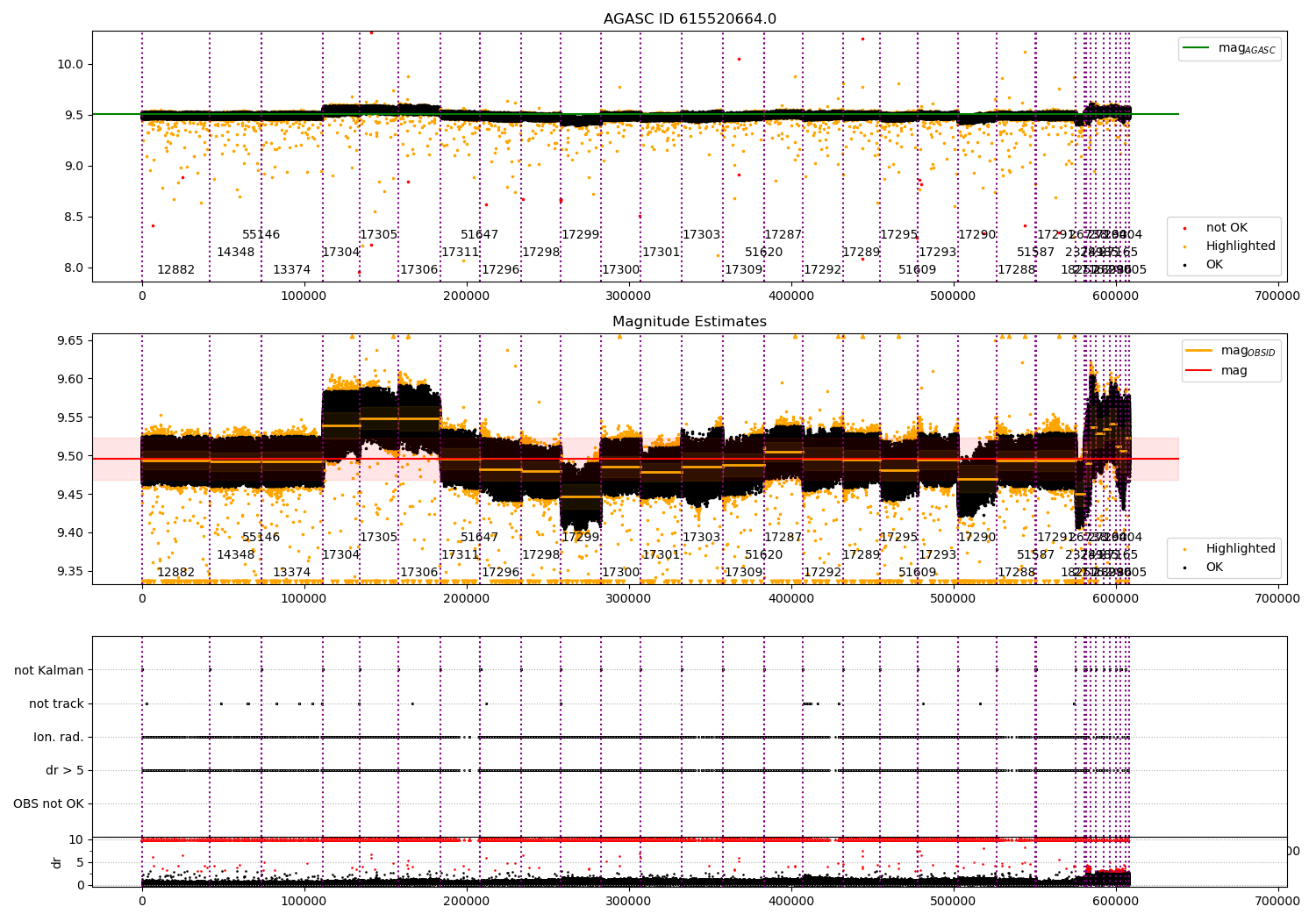The width and height of the screenshot is (1316, 921).
Task: Click obsid label 17301 in middle plot
Action: [662, 554]
